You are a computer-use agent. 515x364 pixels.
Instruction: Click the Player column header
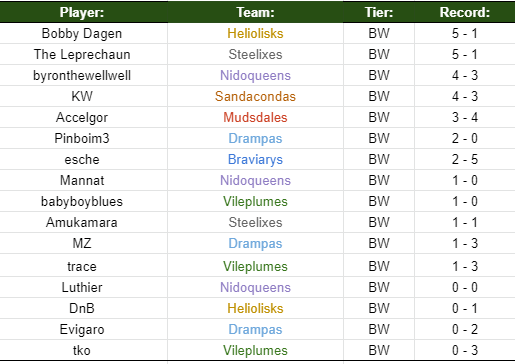pos(84,12)
